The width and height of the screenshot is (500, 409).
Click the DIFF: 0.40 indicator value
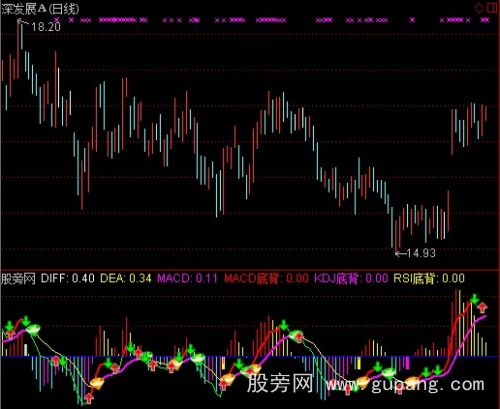[x=68, y=278]
